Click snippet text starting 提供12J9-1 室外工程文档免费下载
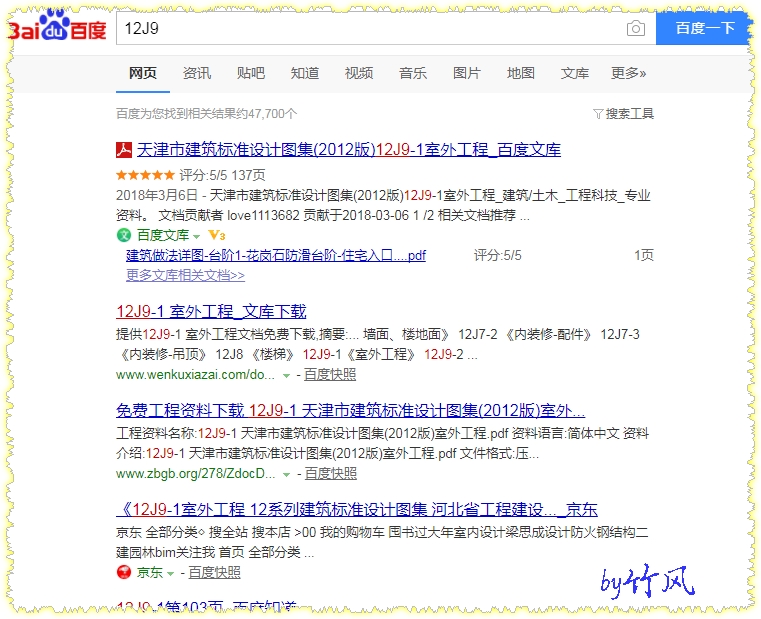The height and width of the screenshot is (619, 761). coord(378,345)
